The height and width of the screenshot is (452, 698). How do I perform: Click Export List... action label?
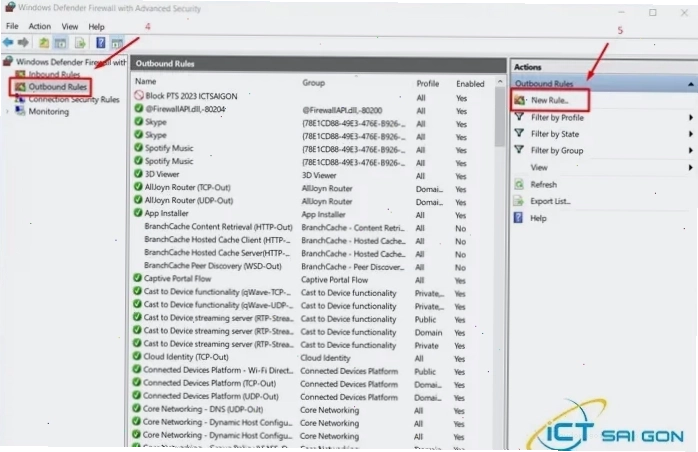[x=550, y=201]
